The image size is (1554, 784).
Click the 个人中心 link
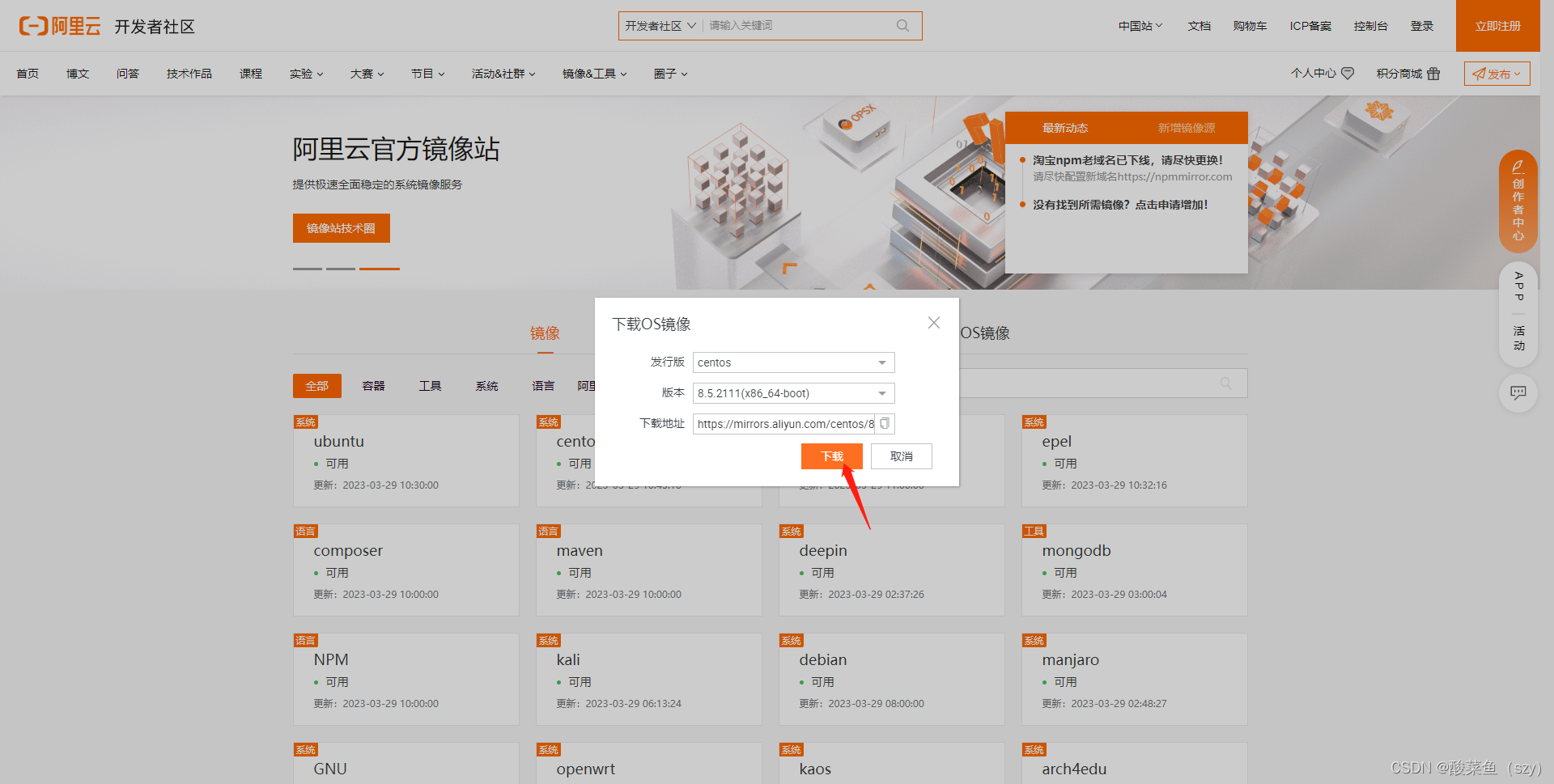1322,74
